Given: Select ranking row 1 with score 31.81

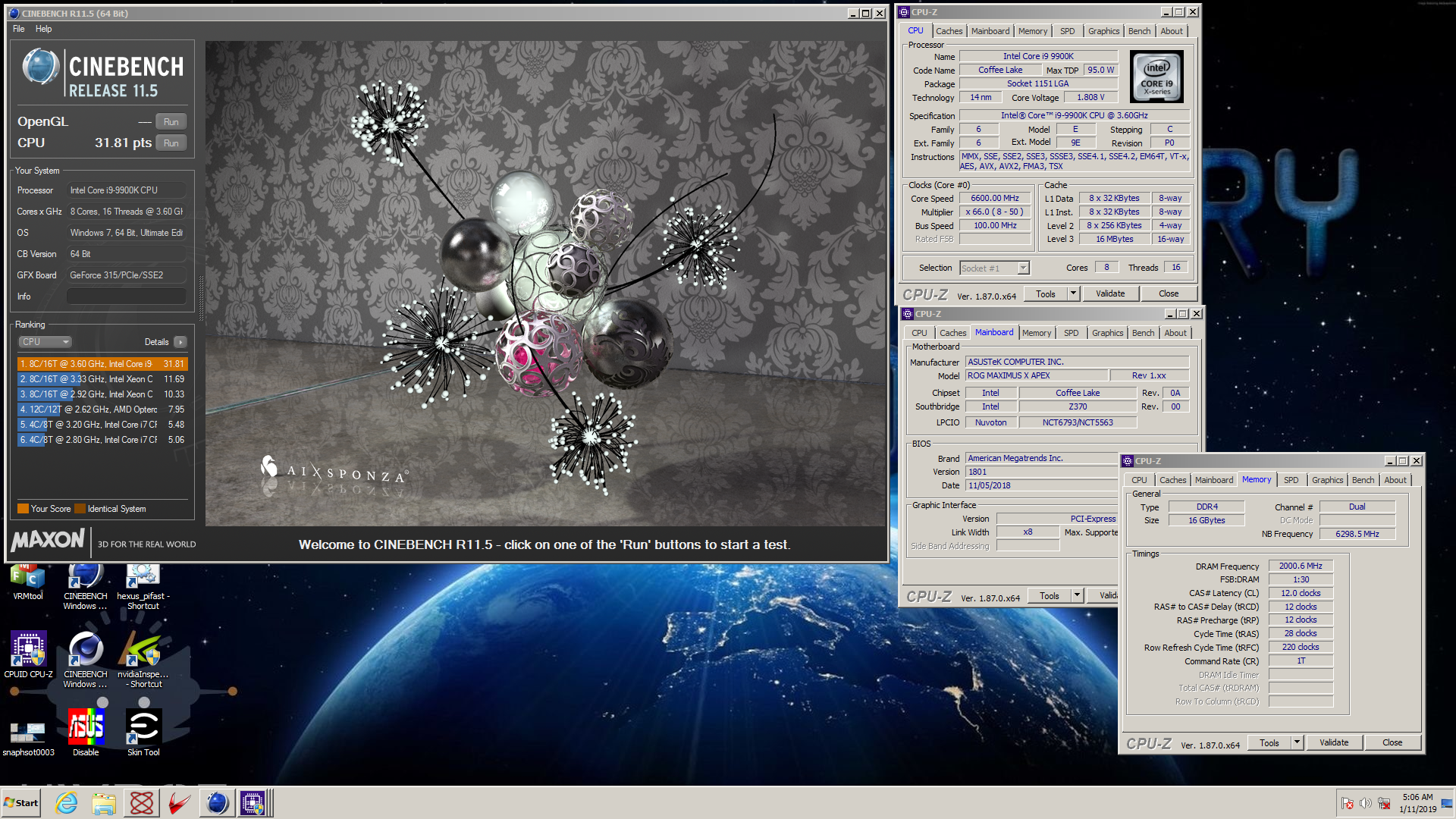Looking at the screenshot, I should tap(102, 364).
